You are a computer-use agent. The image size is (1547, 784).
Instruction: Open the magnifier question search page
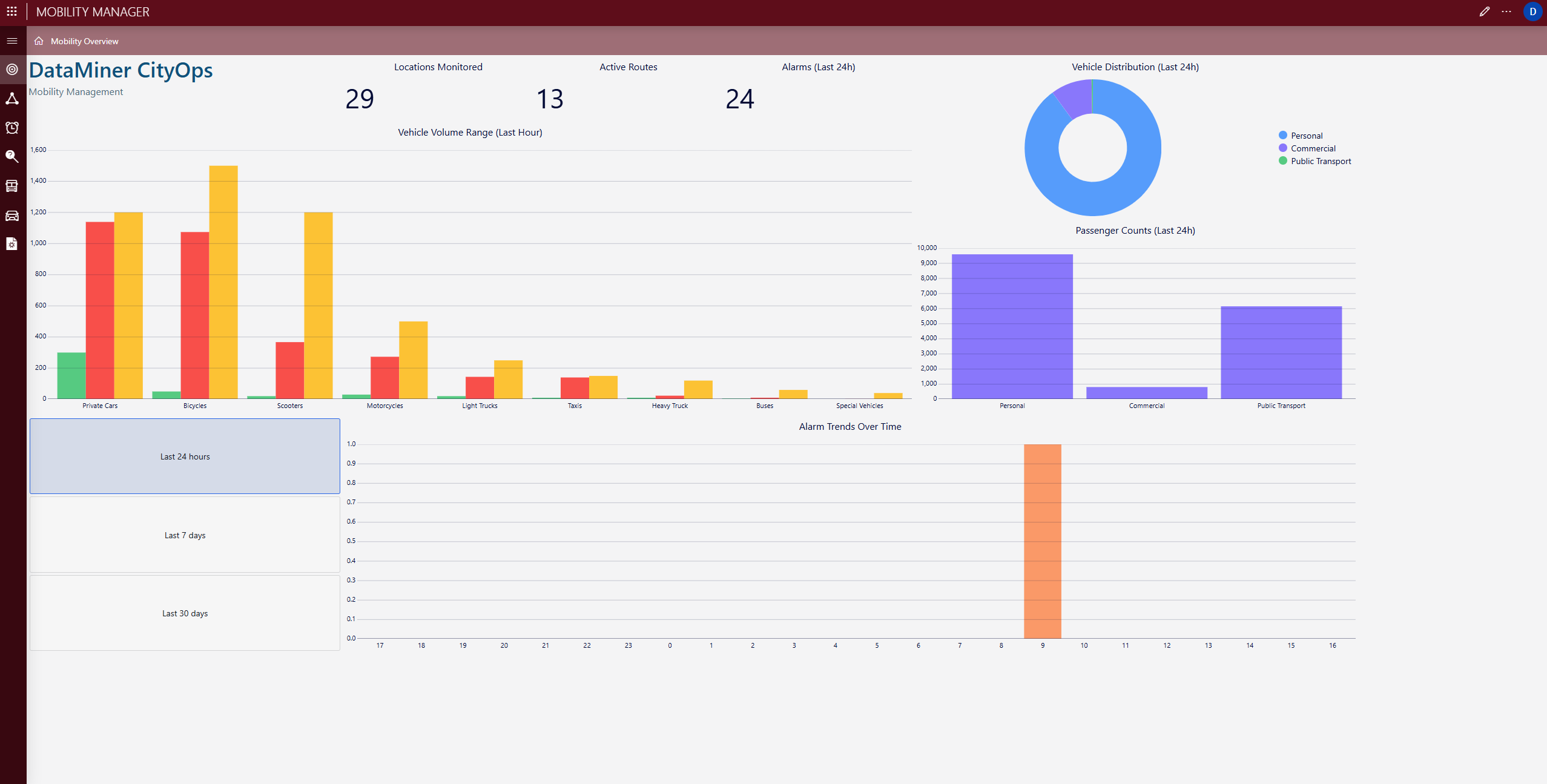coord(12,157)
